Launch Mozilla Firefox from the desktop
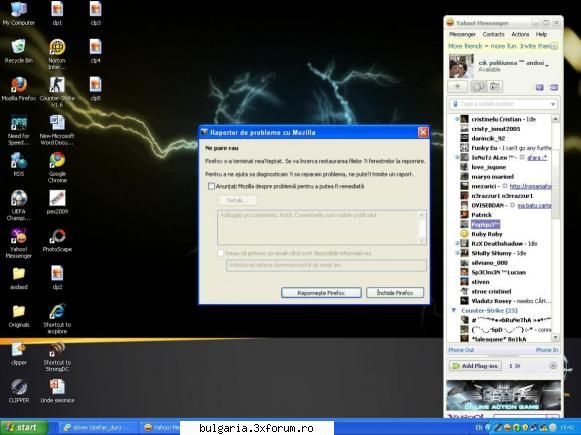Viewport: 581px width, 435px height. pyautogui.click(x=19, y=89)
